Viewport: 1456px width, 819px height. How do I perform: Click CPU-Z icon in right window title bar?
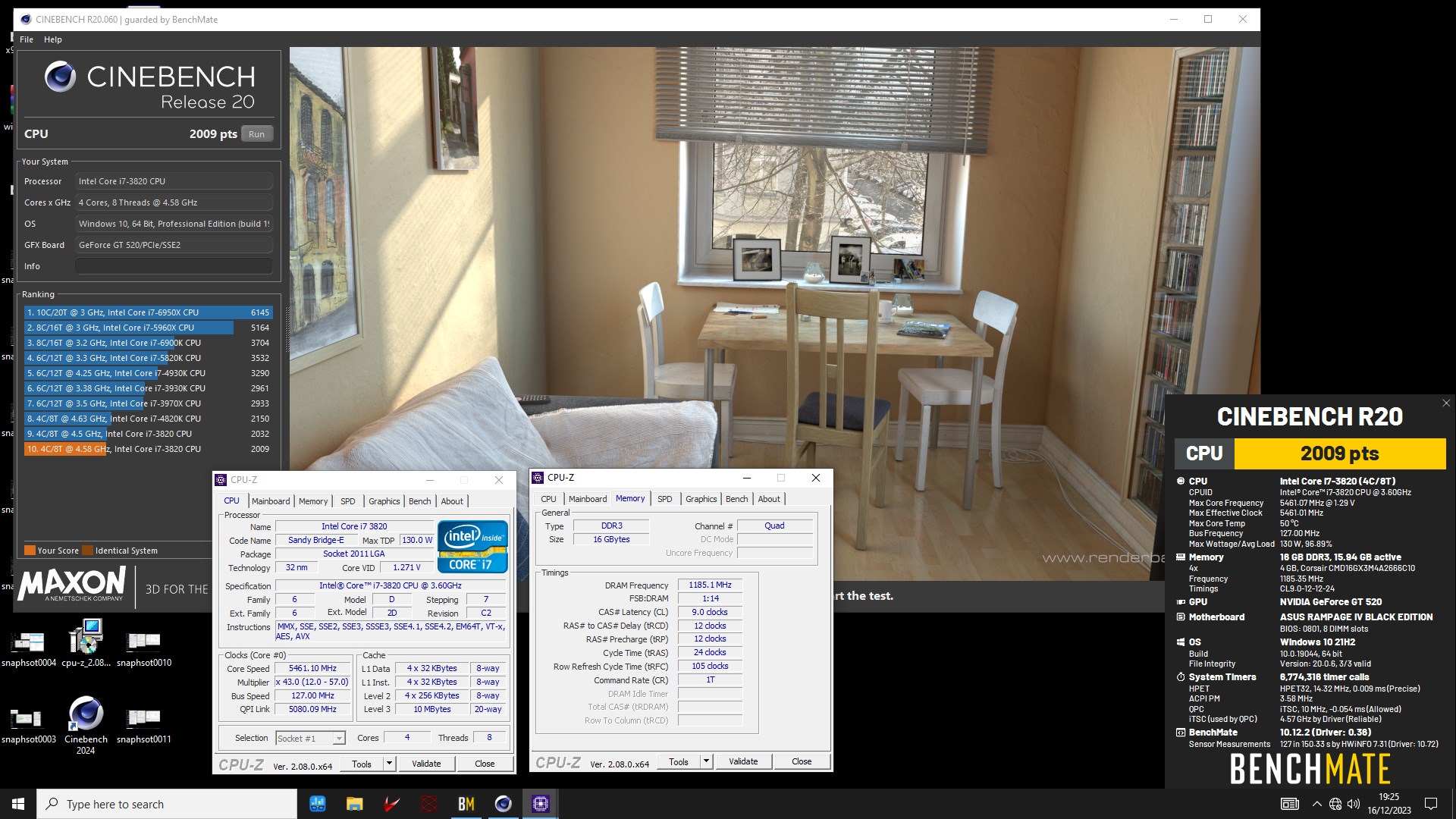(x=538, y=478)
